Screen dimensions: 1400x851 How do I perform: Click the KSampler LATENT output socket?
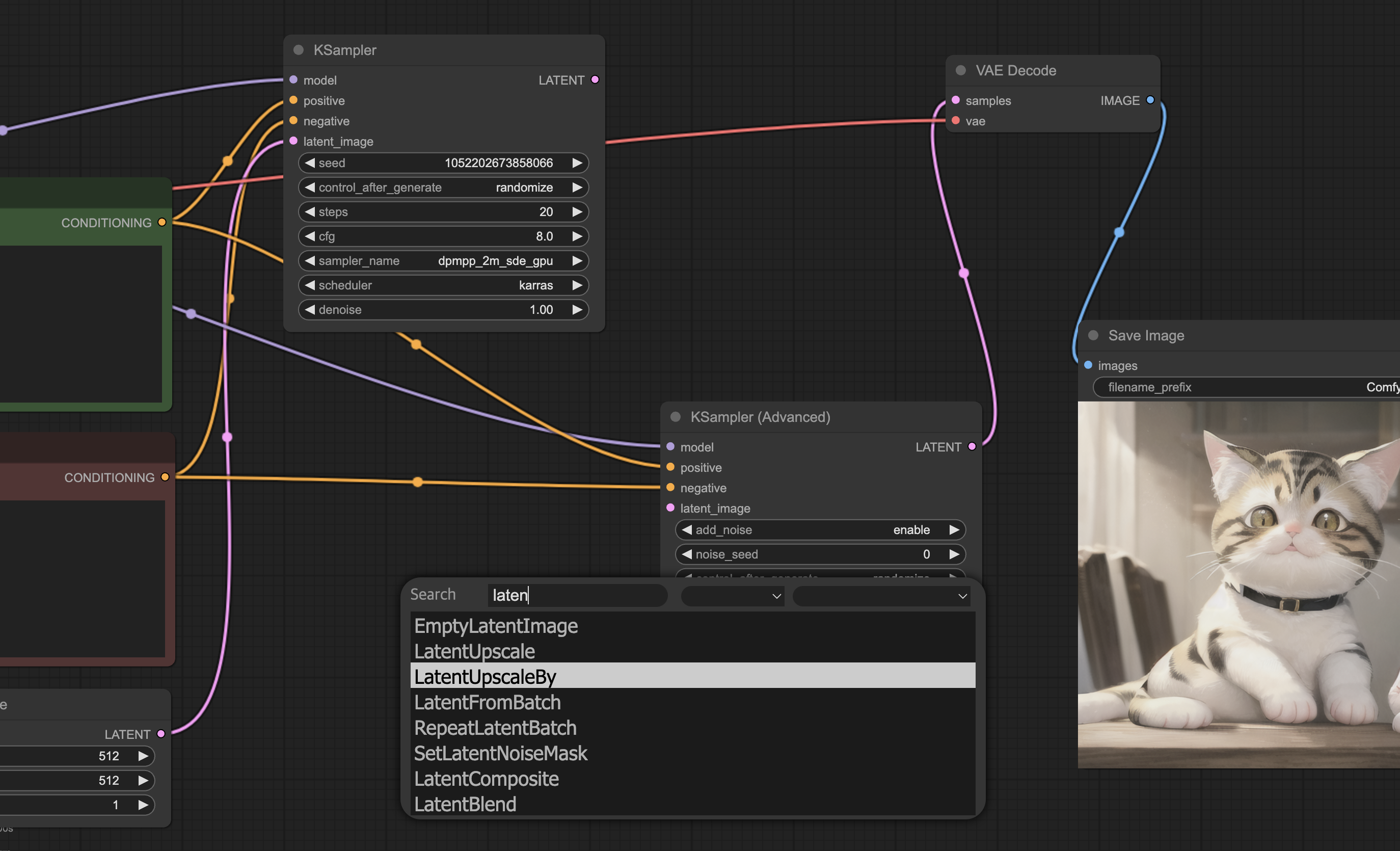pos(595,79)
